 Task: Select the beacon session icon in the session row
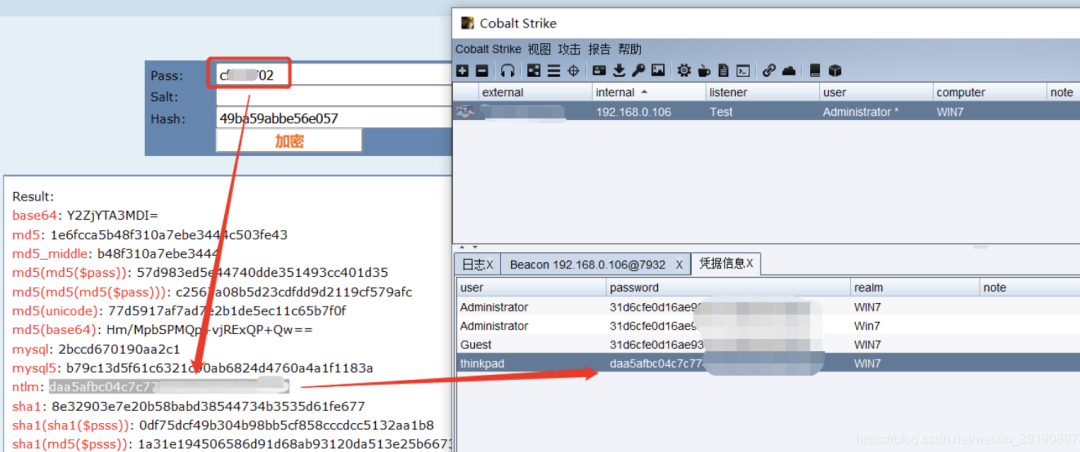465,112
